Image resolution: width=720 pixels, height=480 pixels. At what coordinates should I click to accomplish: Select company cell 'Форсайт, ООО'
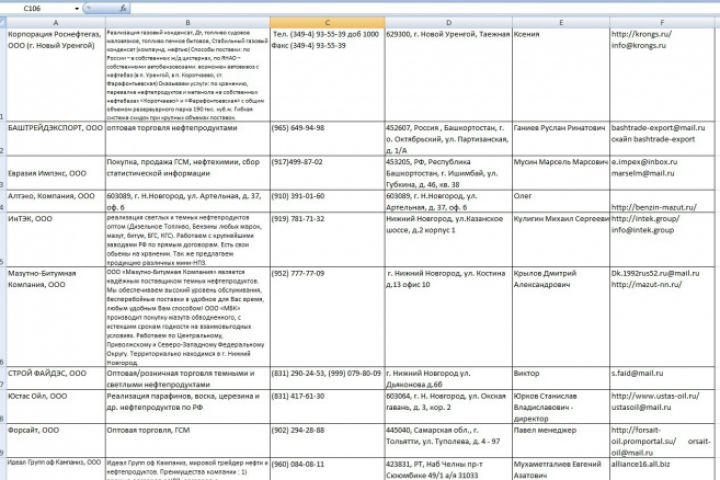tap(56, 440)
